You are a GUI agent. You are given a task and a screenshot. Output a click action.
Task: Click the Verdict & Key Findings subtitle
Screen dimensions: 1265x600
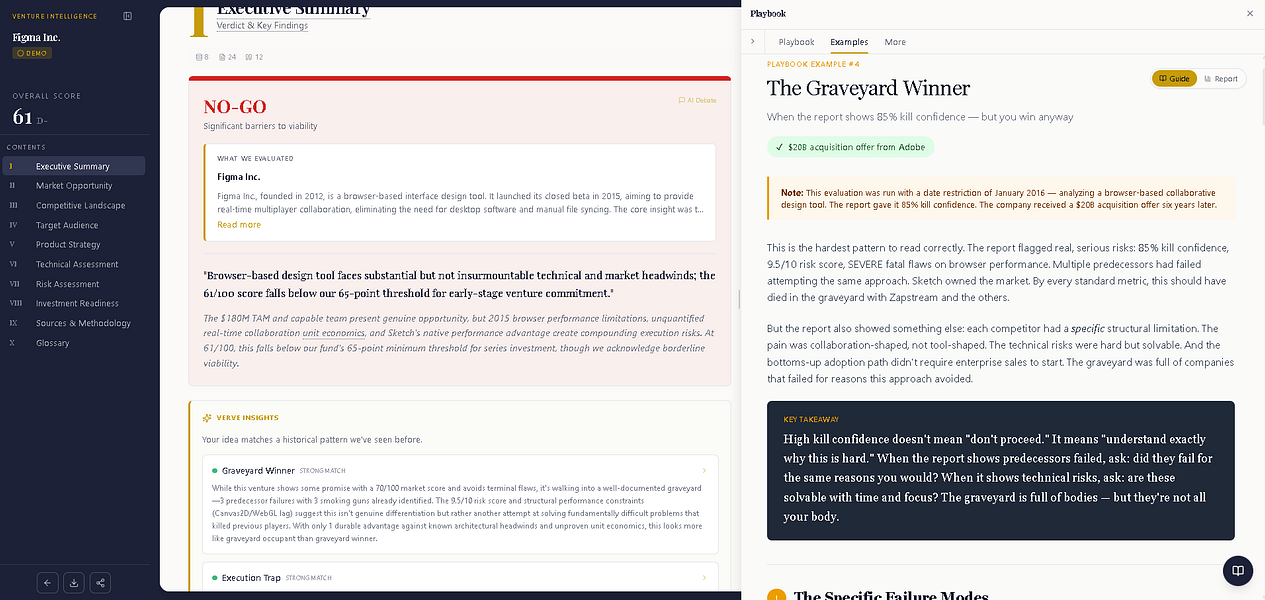pyautogui.click(x=262, y=26)
